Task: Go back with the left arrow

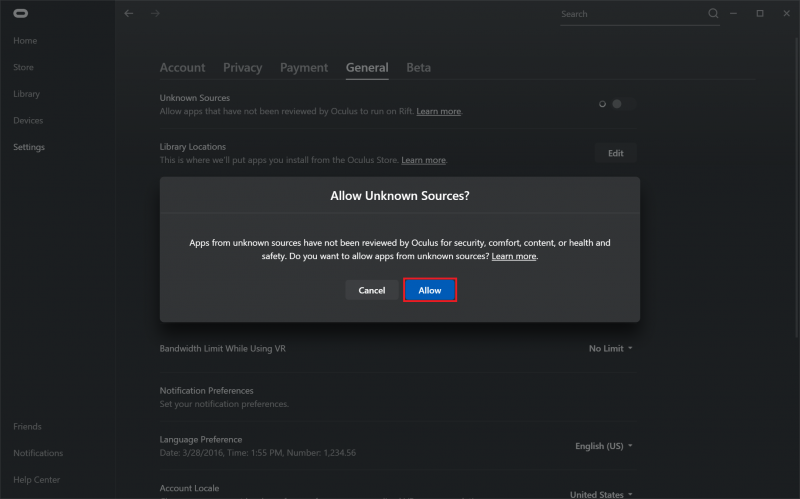Action: [129, 13]
